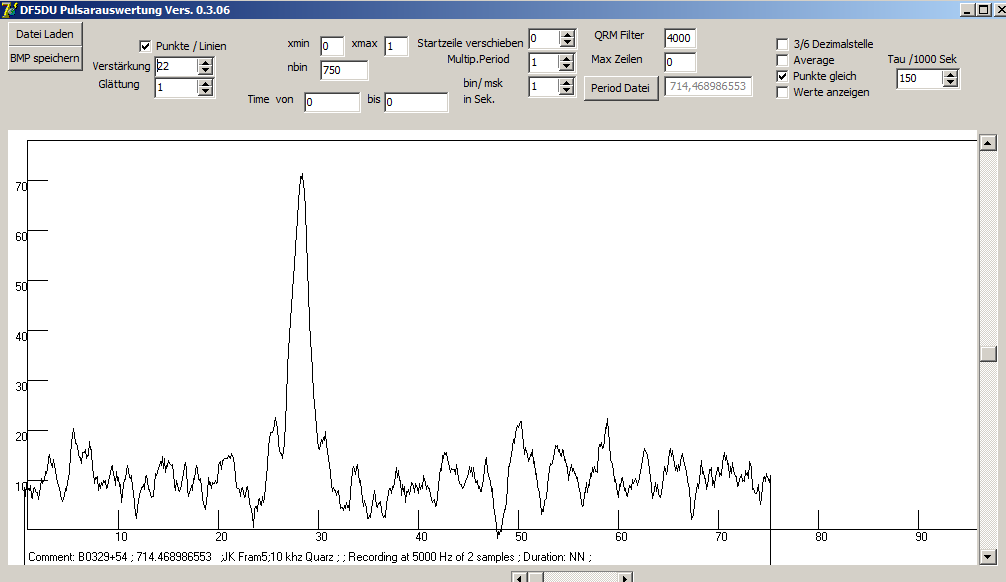Enable the Average checkbox
1006x582 pixels.
point(782,60)
